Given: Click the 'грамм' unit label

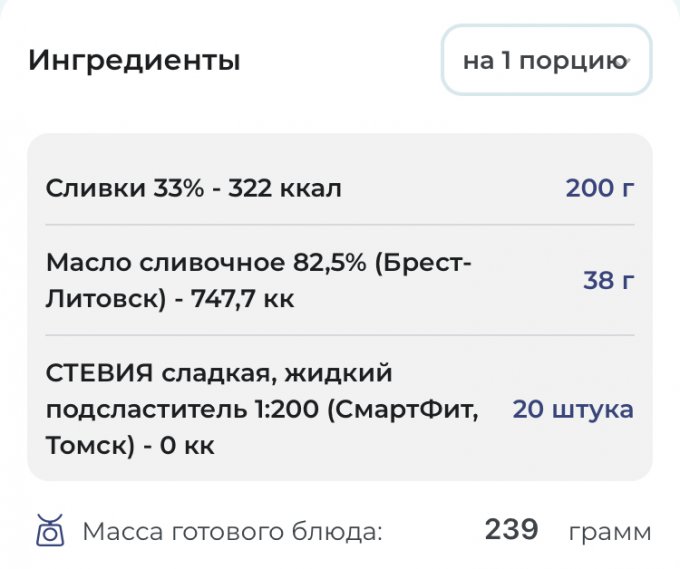Looking at the screenshot, I should click(610, 530).
